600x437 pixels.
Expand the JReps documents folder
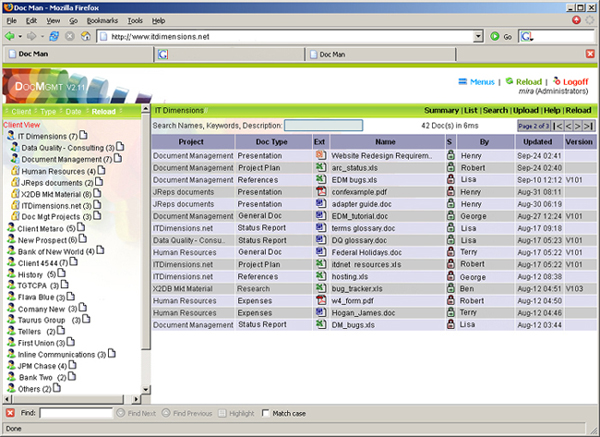click(15, 182)
